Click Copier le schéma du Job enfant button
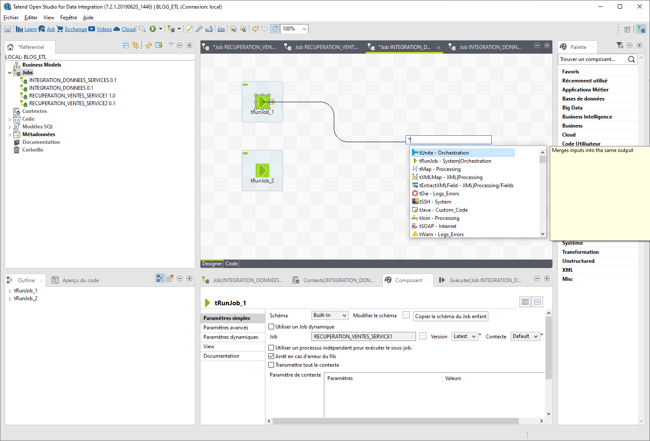 [x=451, y=316]
